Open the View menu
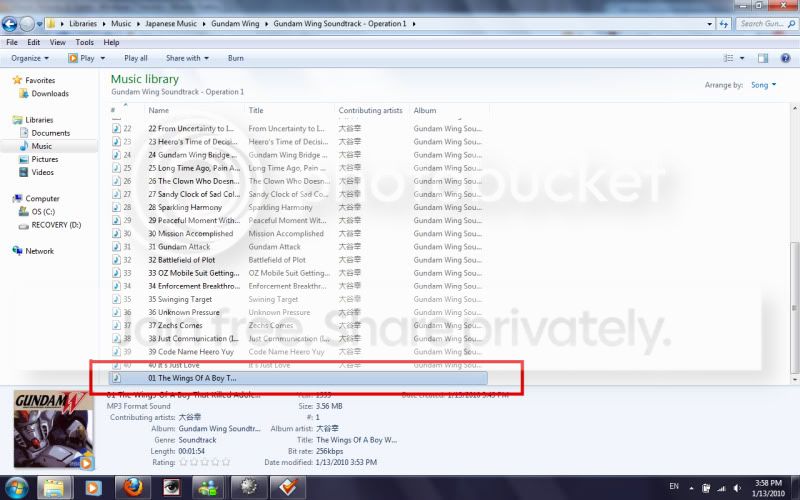Screen dimensions: 800x500 click(x=57, y=42)
